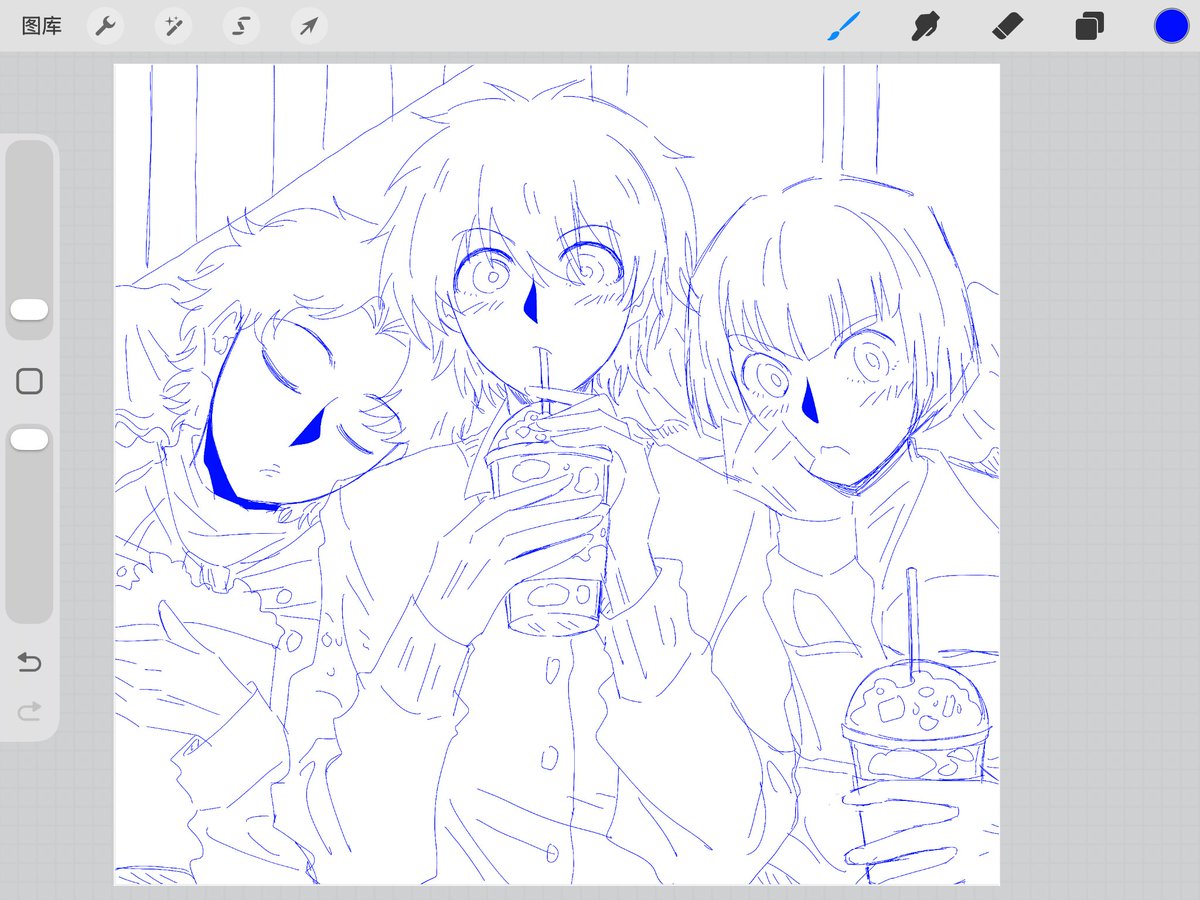Click the brush size slider handle
This screenshot has width=1200, height=900.
[29, 309]
